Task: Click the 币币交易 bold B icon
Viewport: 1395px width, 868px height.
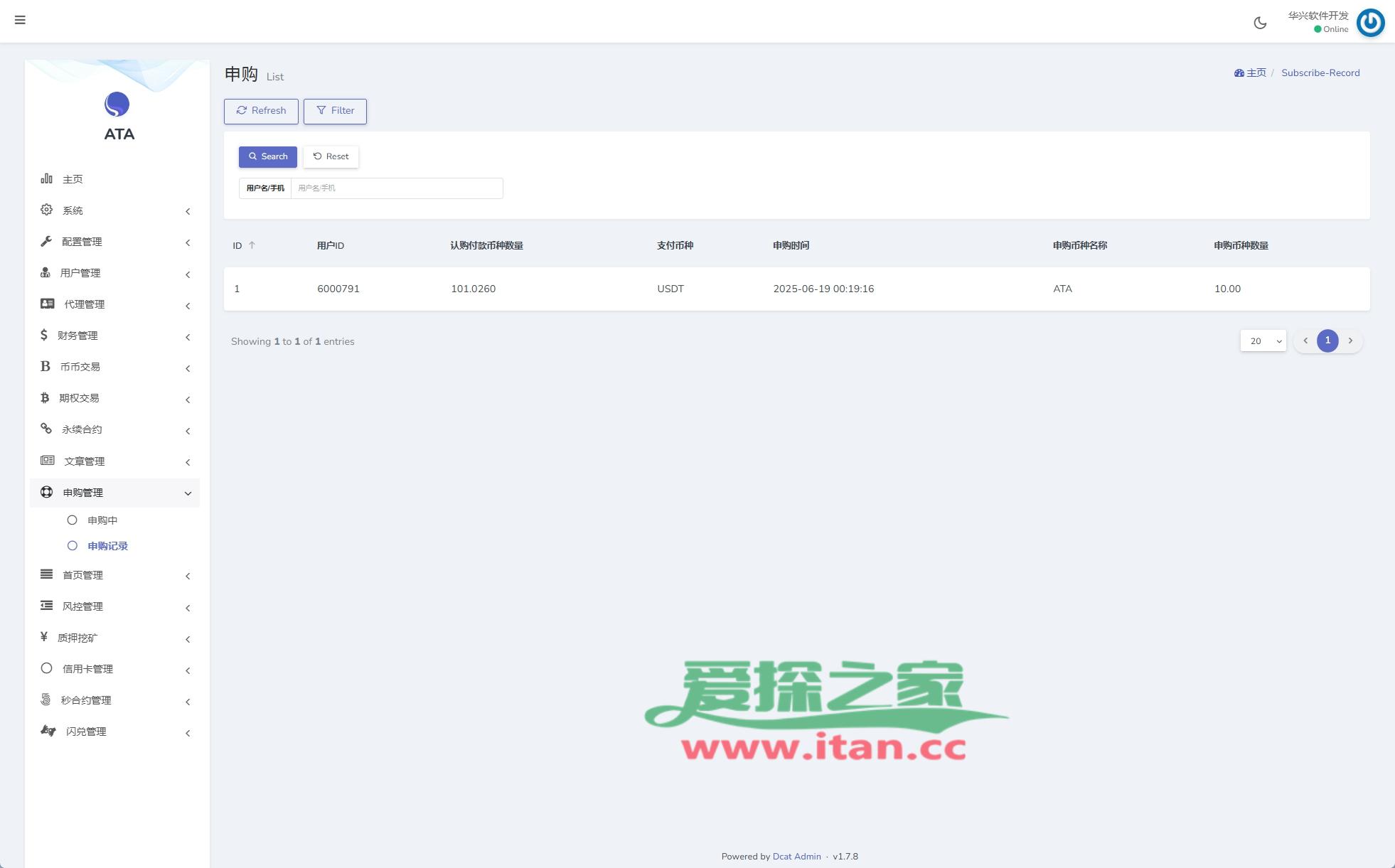Action: click(x=46, y=366)
